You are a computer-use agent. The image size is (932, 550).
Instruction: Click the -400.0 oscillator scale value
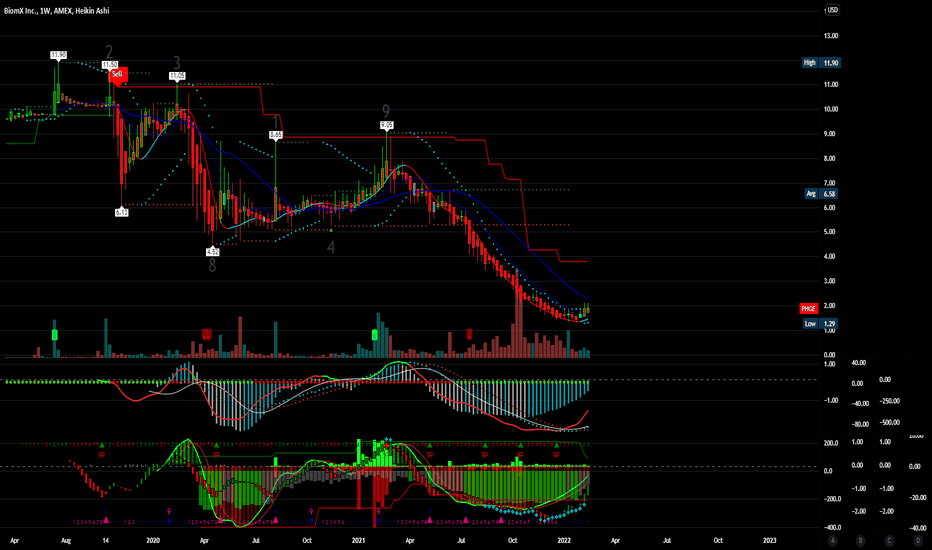point(830,527)
